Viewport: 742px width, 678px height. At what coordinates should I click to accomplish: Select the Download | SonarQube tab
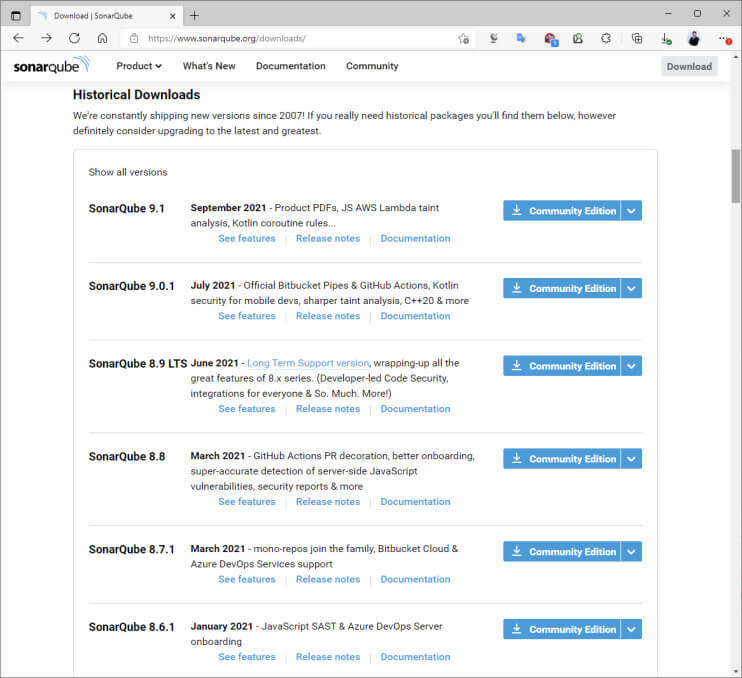[x=106, y=16]
